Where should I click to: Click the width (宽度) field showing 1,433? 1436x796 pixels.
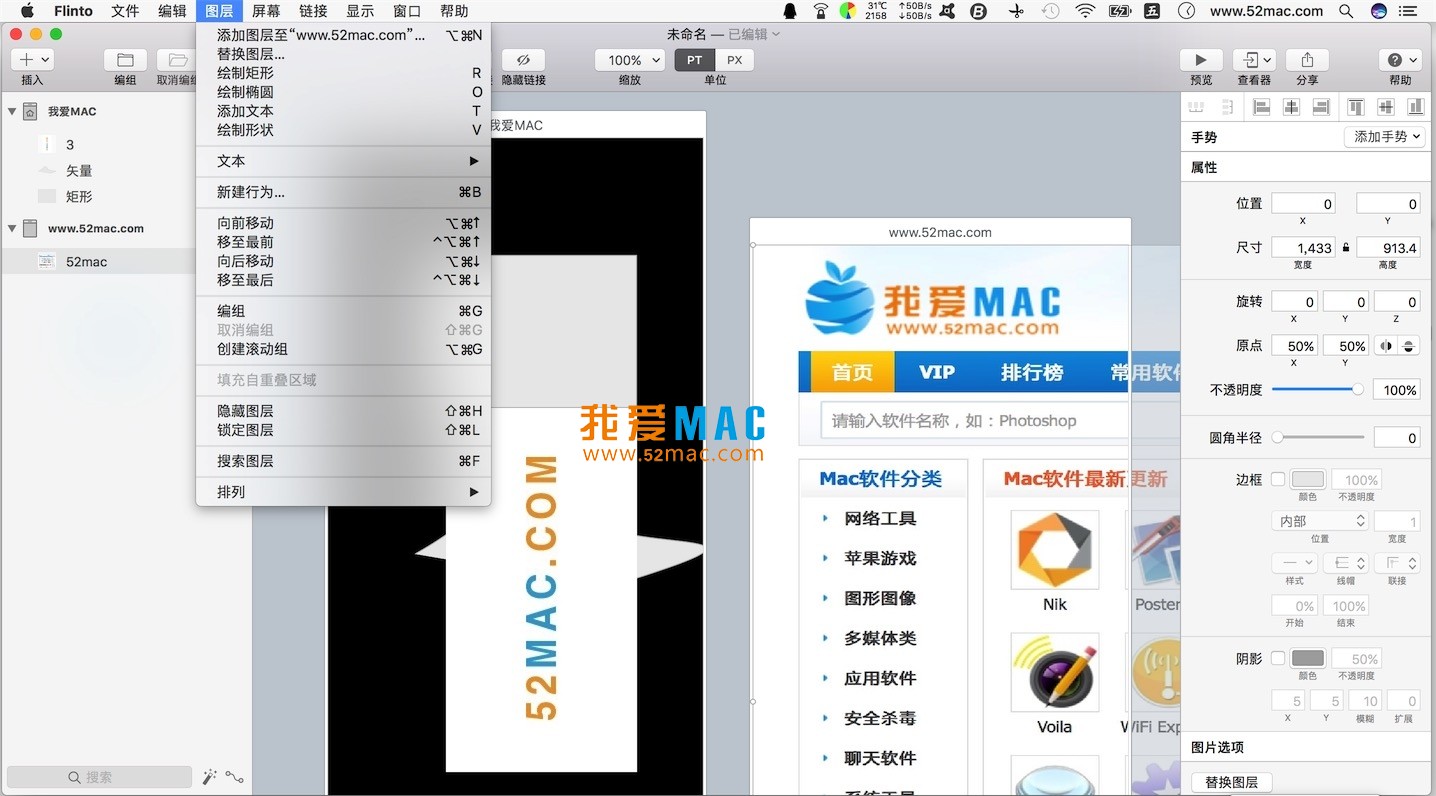[1303, 247]
